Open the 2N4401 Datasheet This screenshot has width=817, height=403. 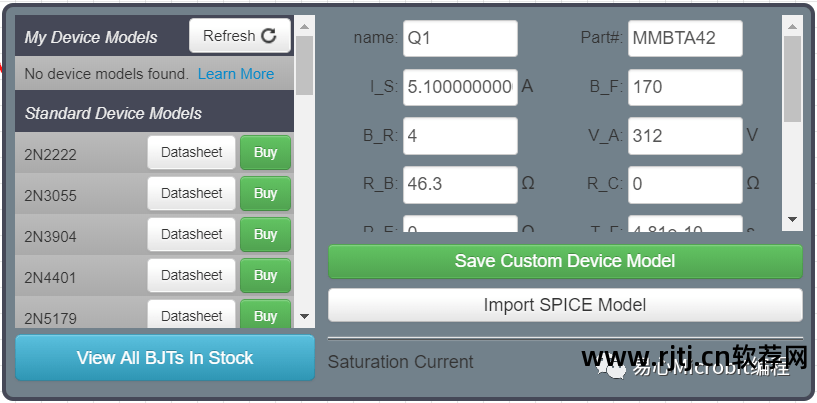pyautogui.click(x=192, y=276)
